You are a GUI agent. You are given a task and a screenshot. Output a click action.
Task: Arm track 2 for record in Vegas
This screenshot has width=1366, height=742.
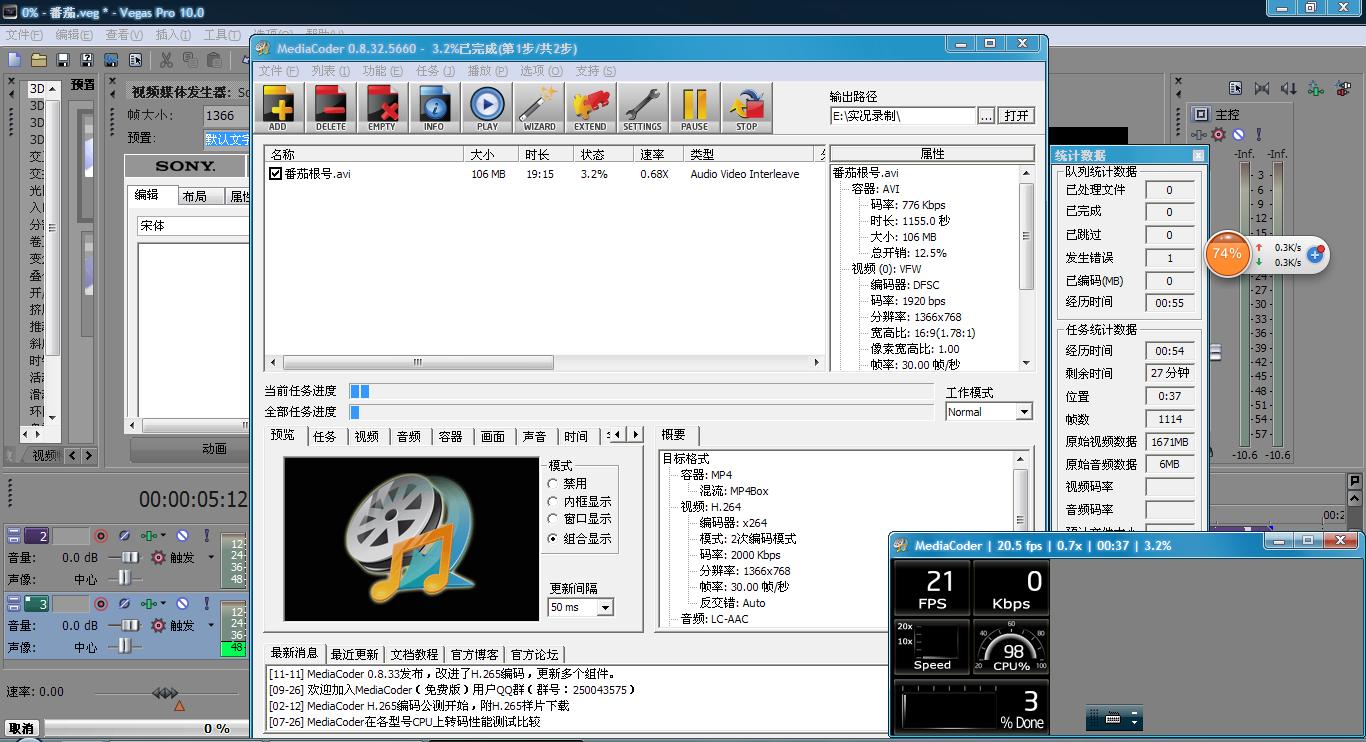tap(101, 536)
